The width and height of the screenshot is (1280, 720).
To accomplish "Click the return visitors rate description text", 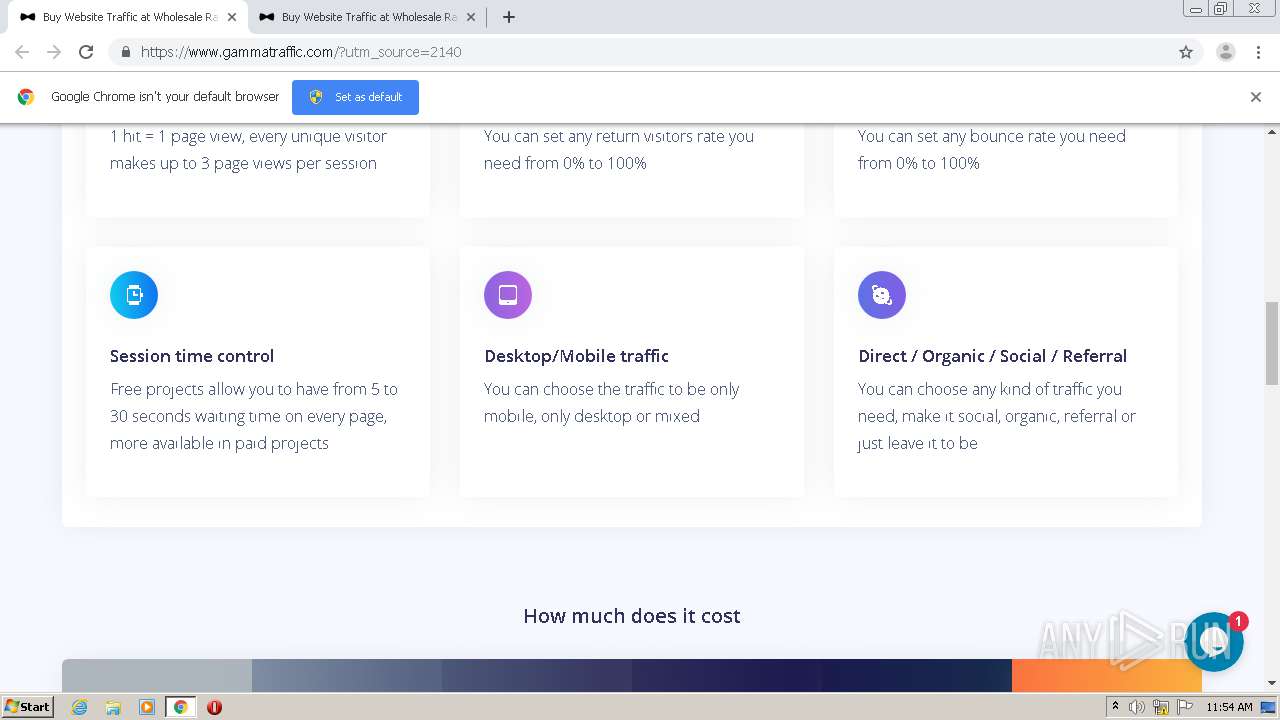I will 619,150.
